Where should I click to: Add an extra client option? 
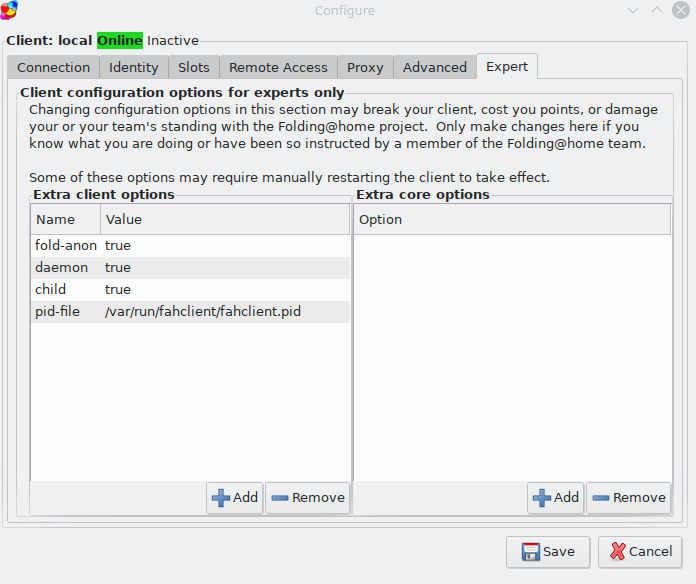pyautogui.click(x=235, y=498)
